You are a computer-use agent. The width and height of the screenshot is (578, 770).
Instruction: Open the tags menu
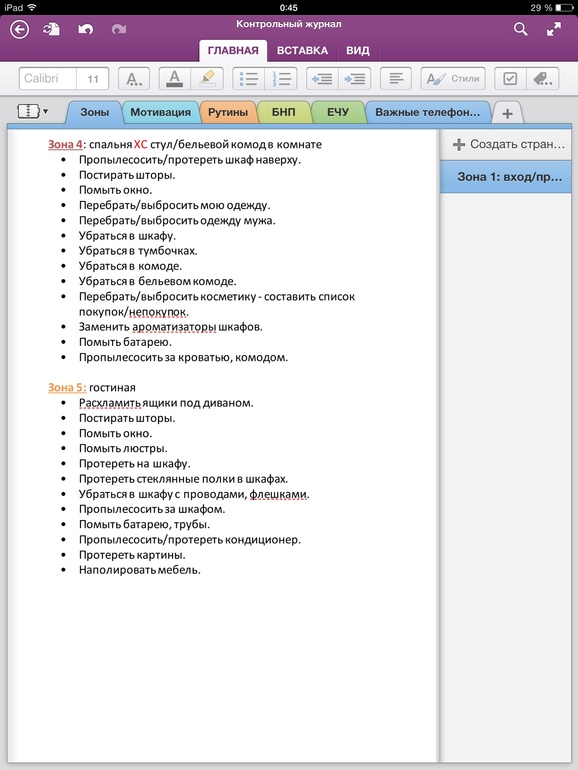(543, 79)
